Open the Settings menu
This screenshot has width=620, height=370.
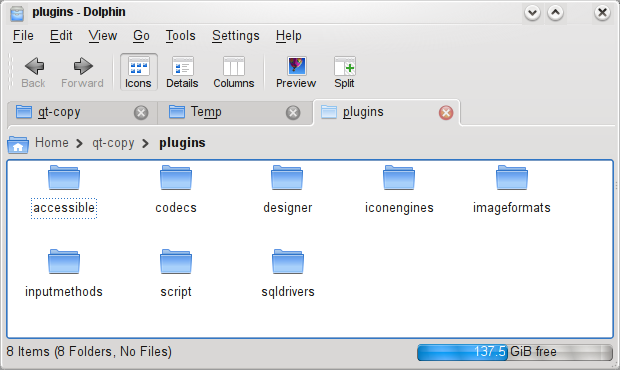(236, 36)
